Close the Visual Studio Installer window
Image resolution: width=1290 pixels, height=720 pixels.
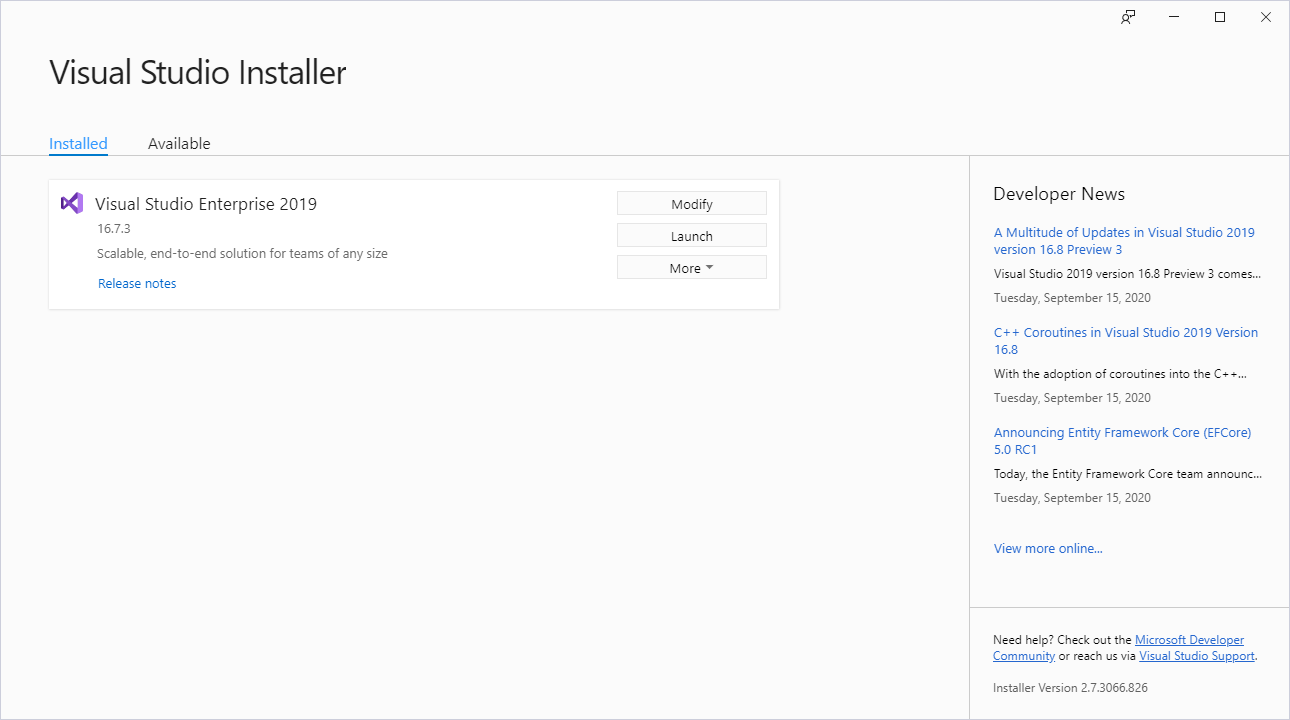tap(1266, 17)
